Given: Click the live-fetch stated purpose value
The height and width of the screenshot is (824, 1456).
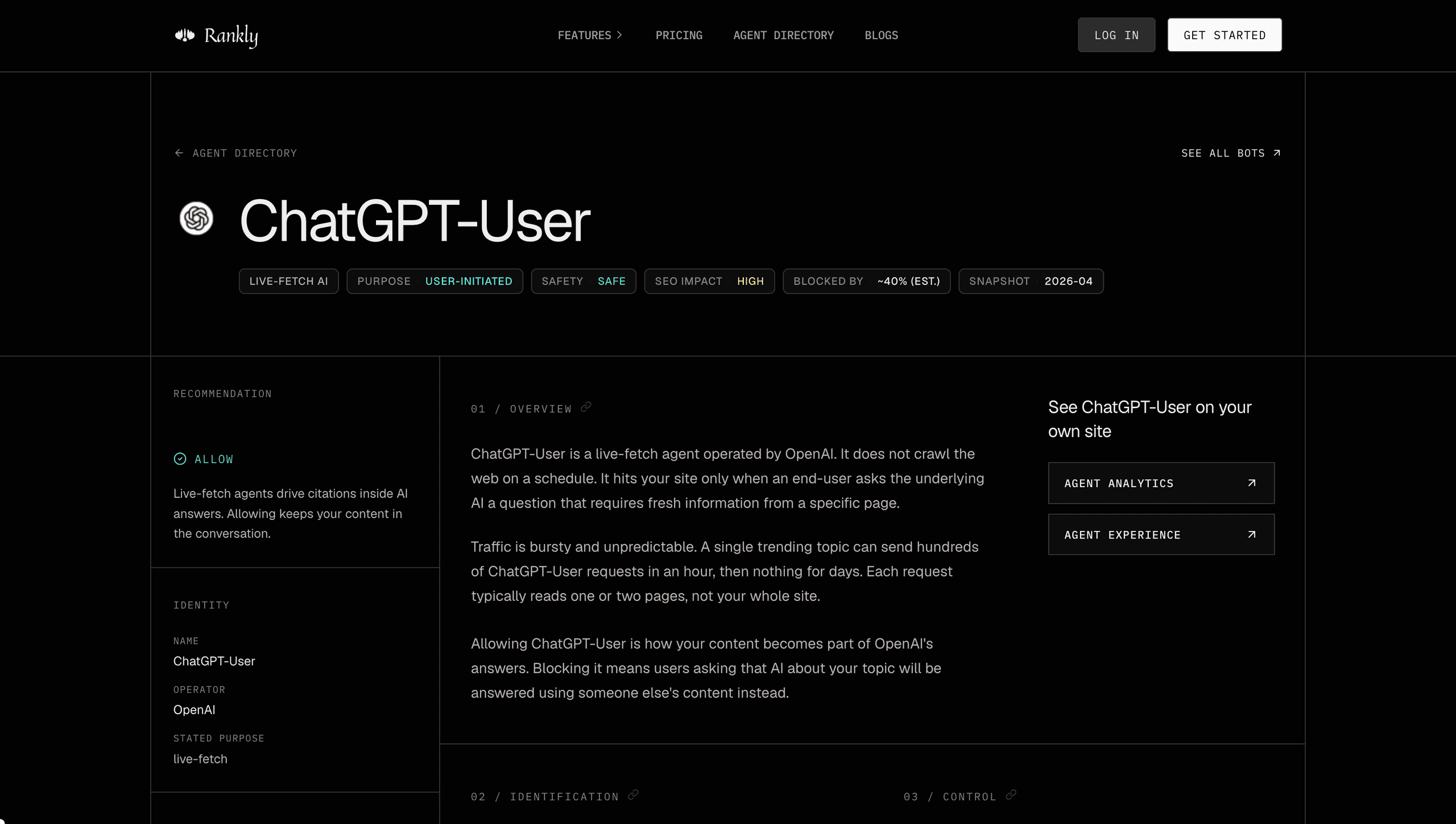Looking at the screenshot, I should point(200,759).
